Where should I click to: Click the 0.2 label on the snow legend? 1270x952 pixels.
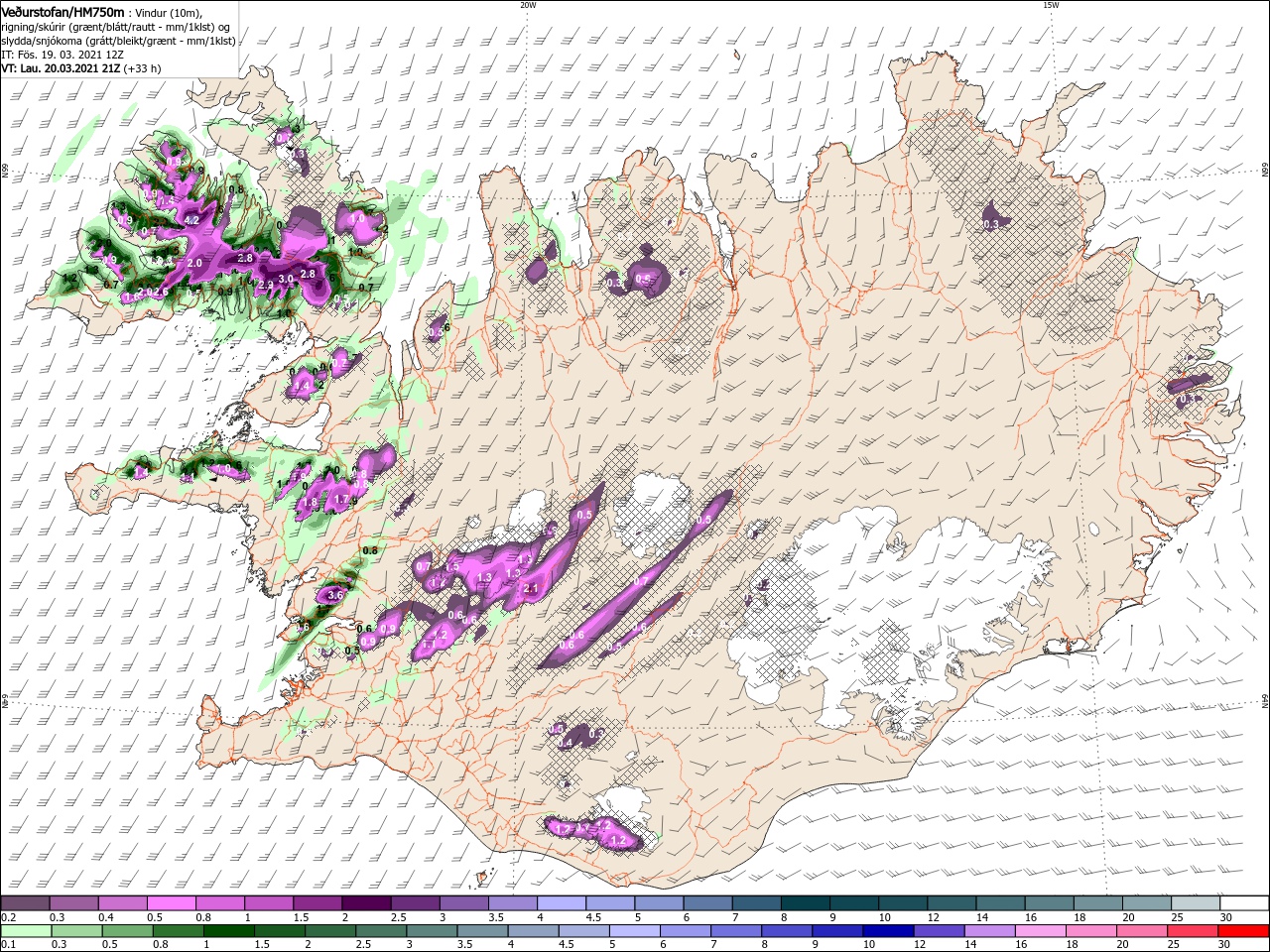(8, 918)
